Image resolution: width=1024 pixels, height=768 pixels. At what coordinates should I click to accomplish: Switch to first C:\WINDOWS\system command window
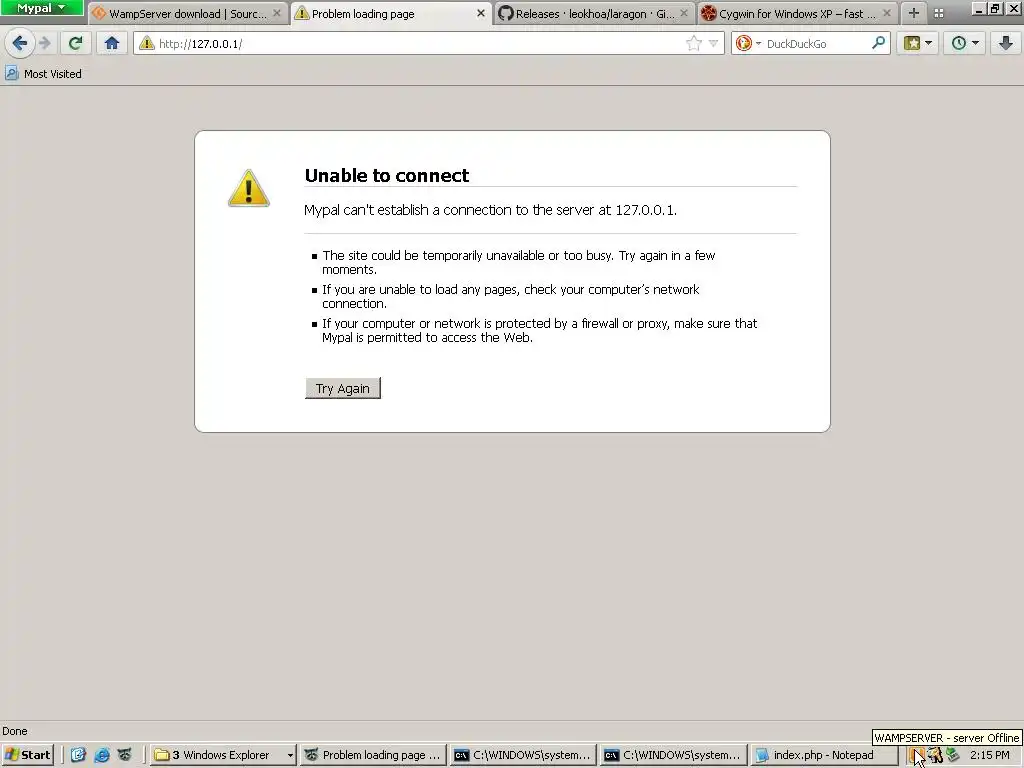coord(522,755)
